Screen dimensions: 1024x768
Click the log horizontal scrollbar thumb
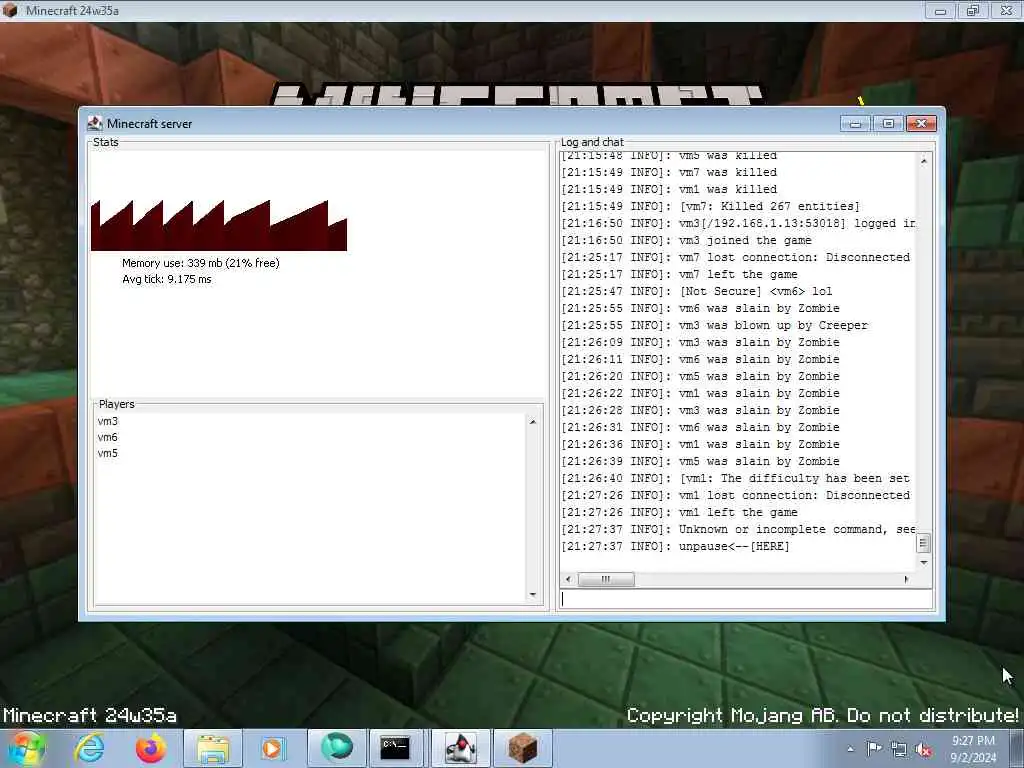pyautogui.click(x=605, y=579)
